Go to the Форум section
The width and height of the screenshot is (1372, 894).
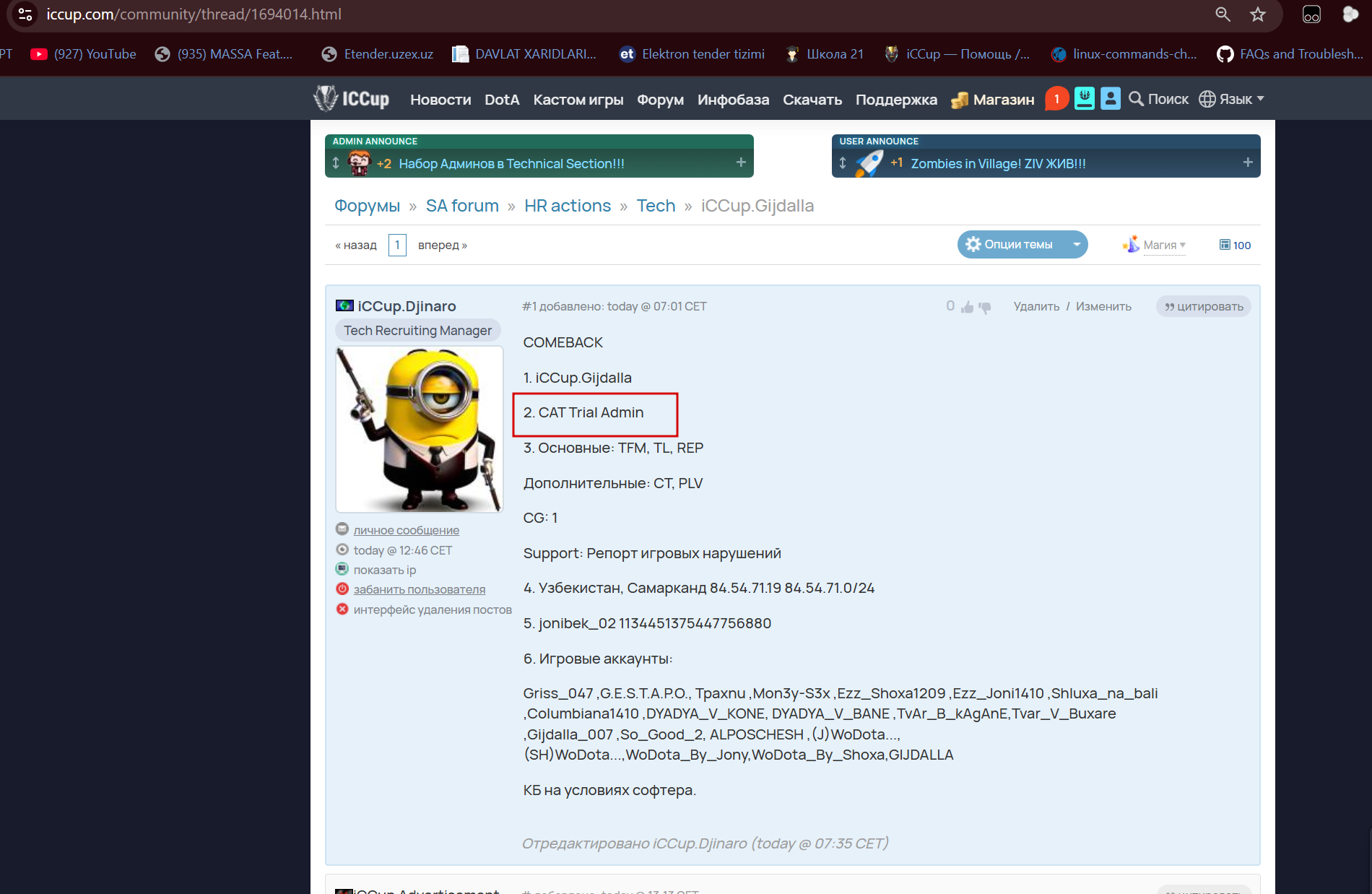pyautogui.click(x=660, y=100)
